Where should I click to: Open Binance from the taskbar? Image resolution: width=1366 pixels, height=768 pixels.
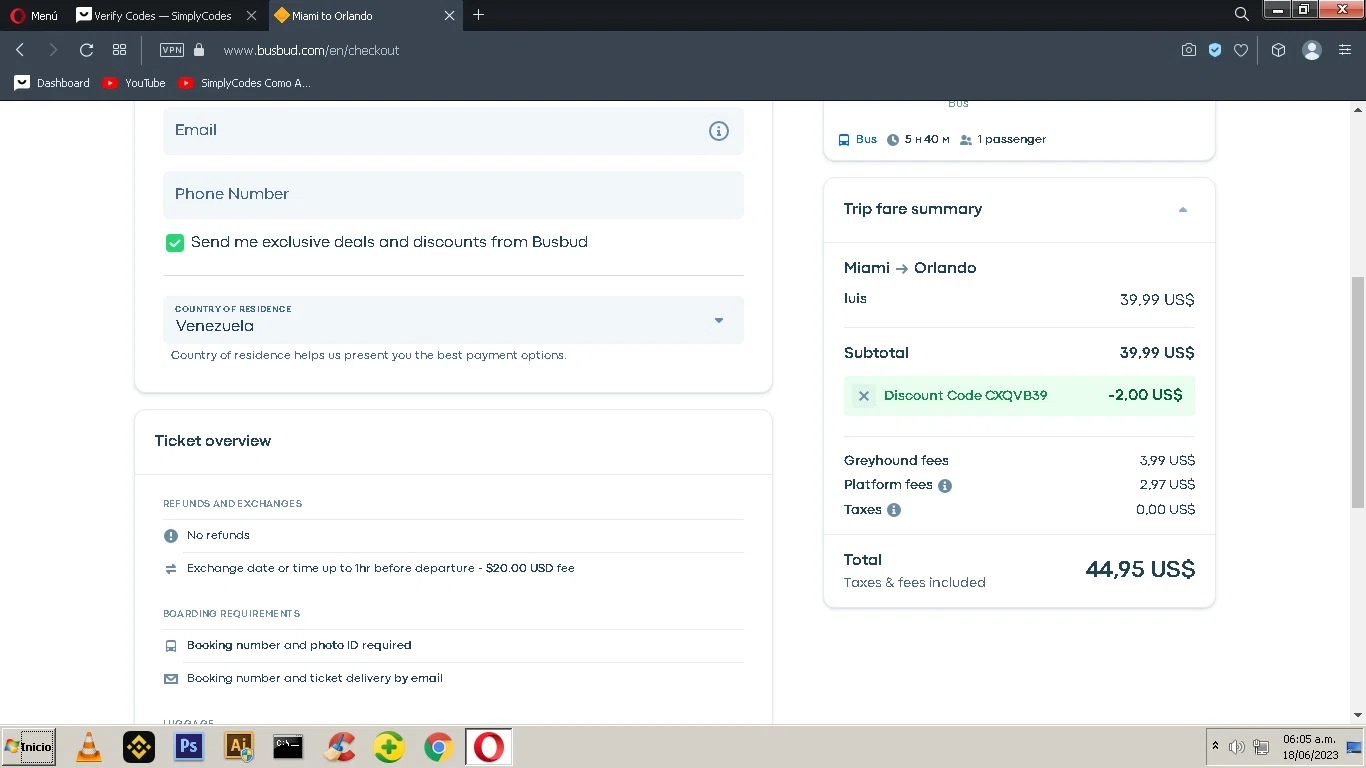pyautogui.click(x=139, y=747)
